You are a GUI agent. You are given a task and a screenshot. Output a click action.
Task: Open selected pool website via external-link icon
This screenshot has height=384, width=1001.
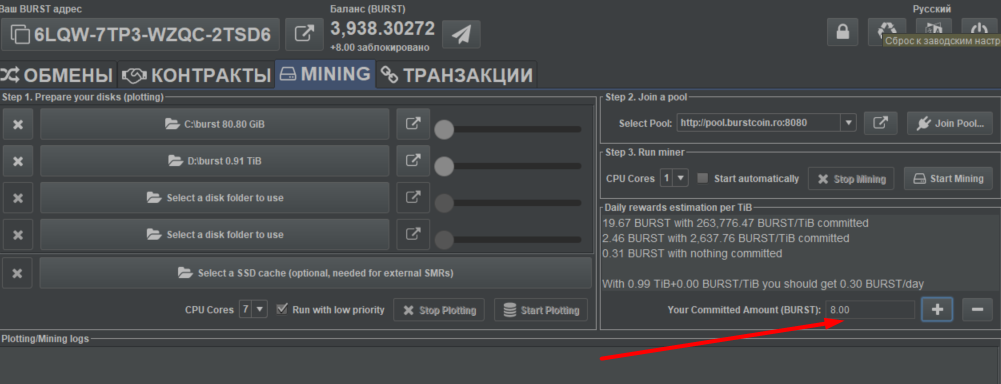(881, 123)
